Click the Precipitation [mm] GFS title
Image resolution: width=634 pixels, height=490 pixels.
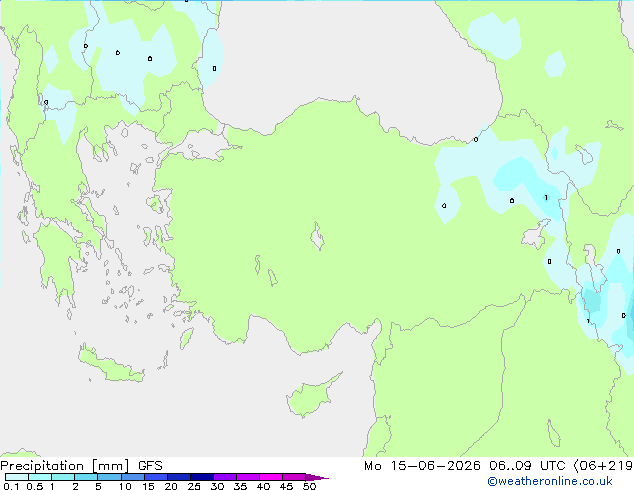coord(81,466)
